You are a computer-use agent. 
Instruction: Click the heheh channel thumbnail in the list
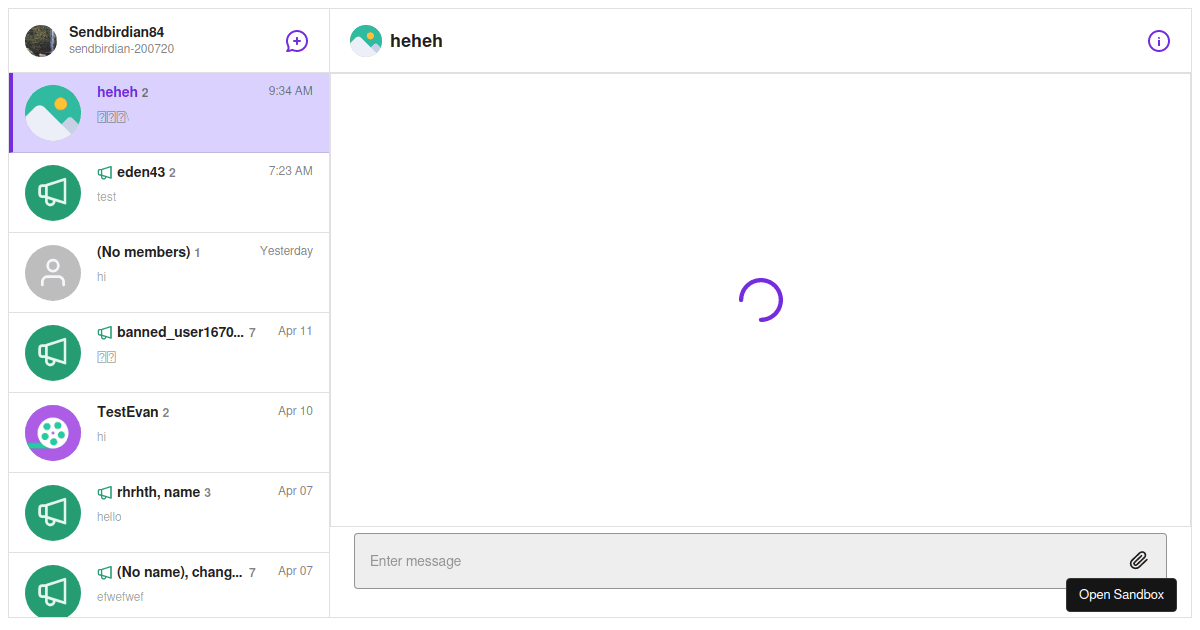pyautogui.click(x=53, y=112)
